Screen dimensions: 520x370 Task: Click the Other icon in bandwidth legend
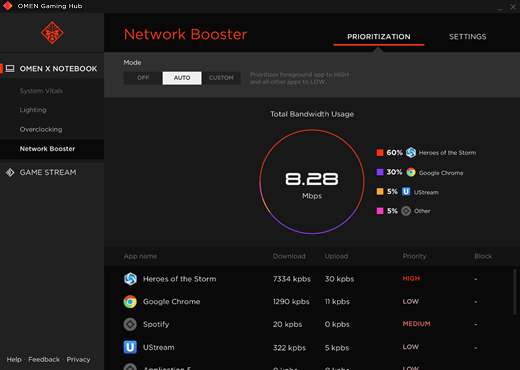[x=406, y=211]
